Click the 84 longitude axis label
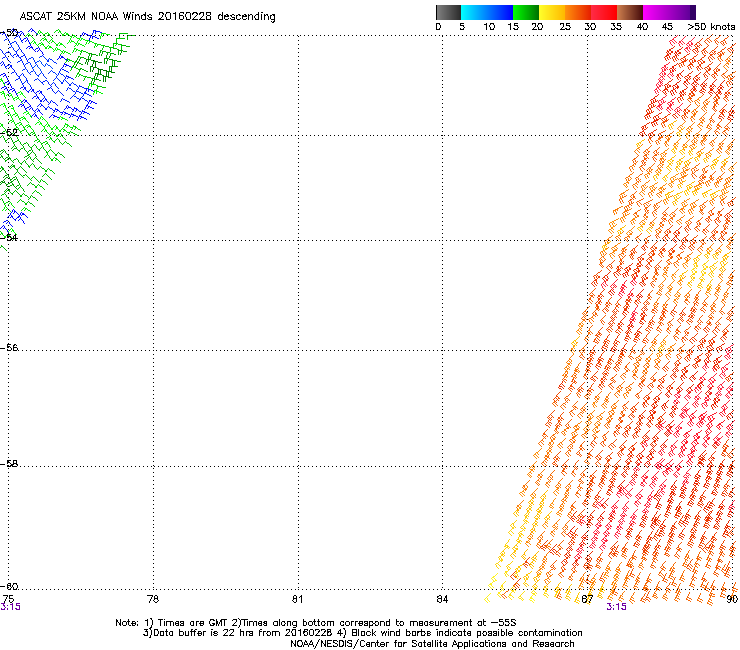 442,599
